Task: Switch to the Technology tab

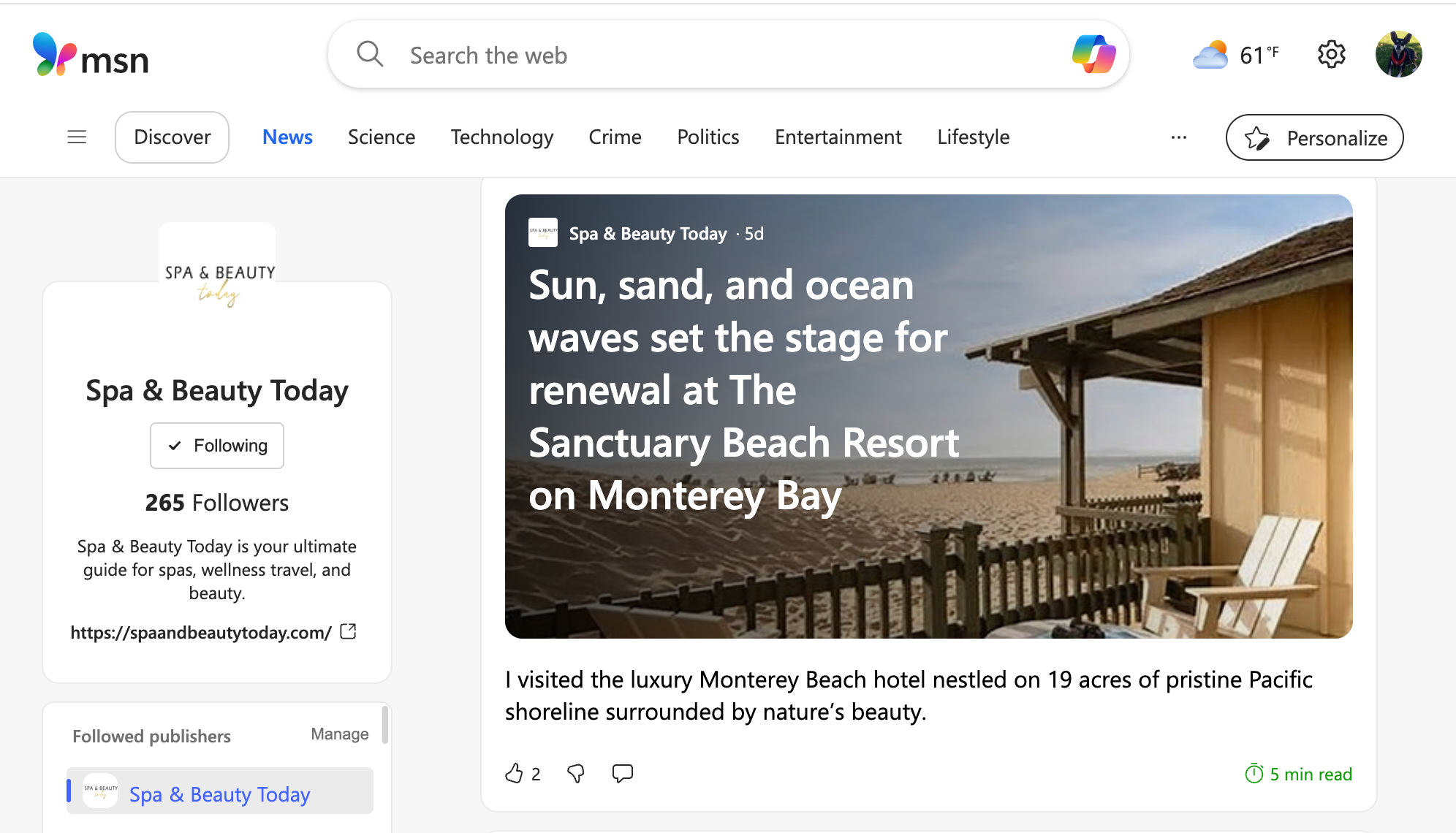Action: pyautogui.click(x=501, y=137)
